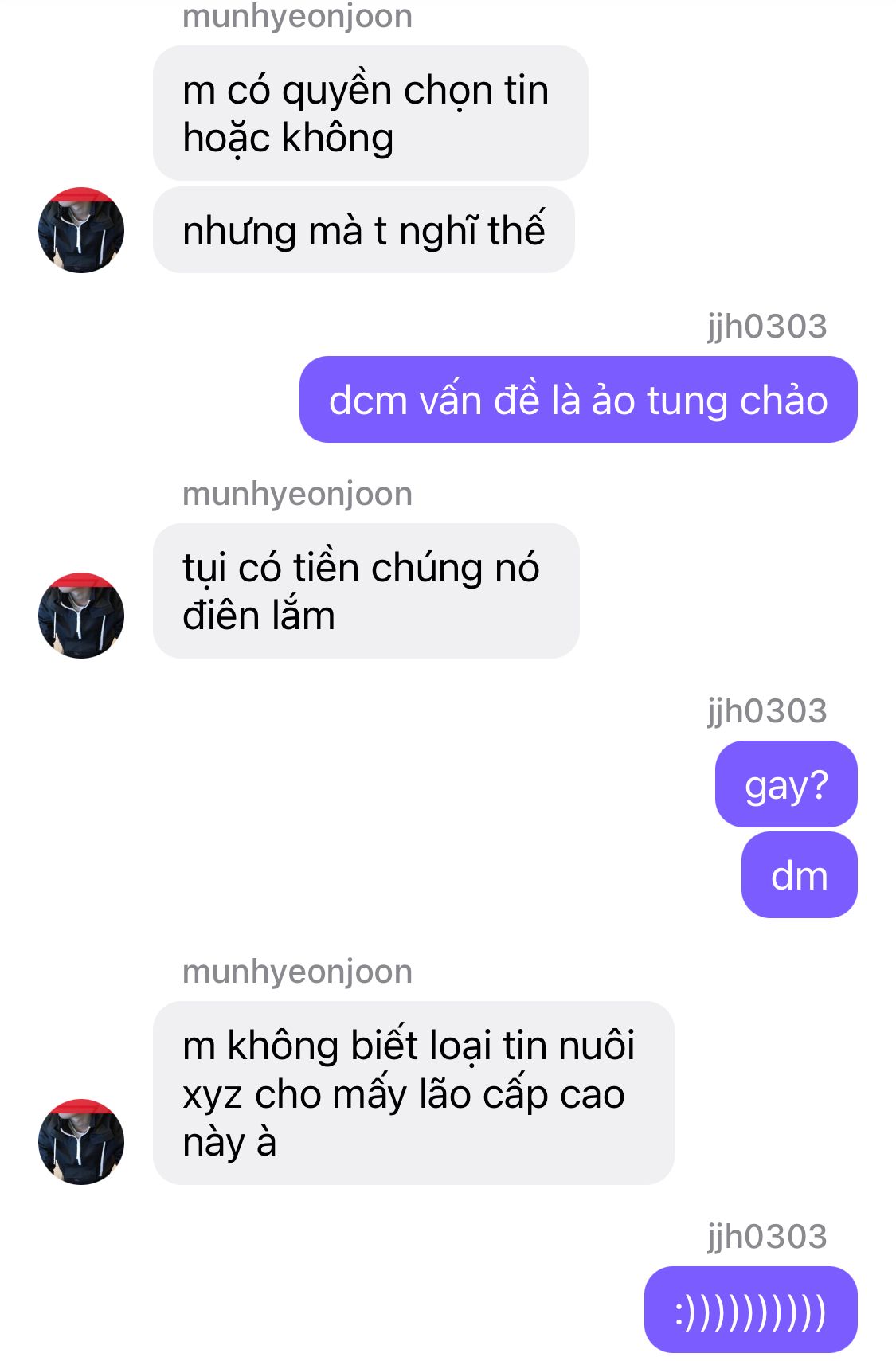This screenshot has width=896, height=1361.
Task: Open munhyeonjoon name above "m không biết"
Action: [x=297, y=972]
